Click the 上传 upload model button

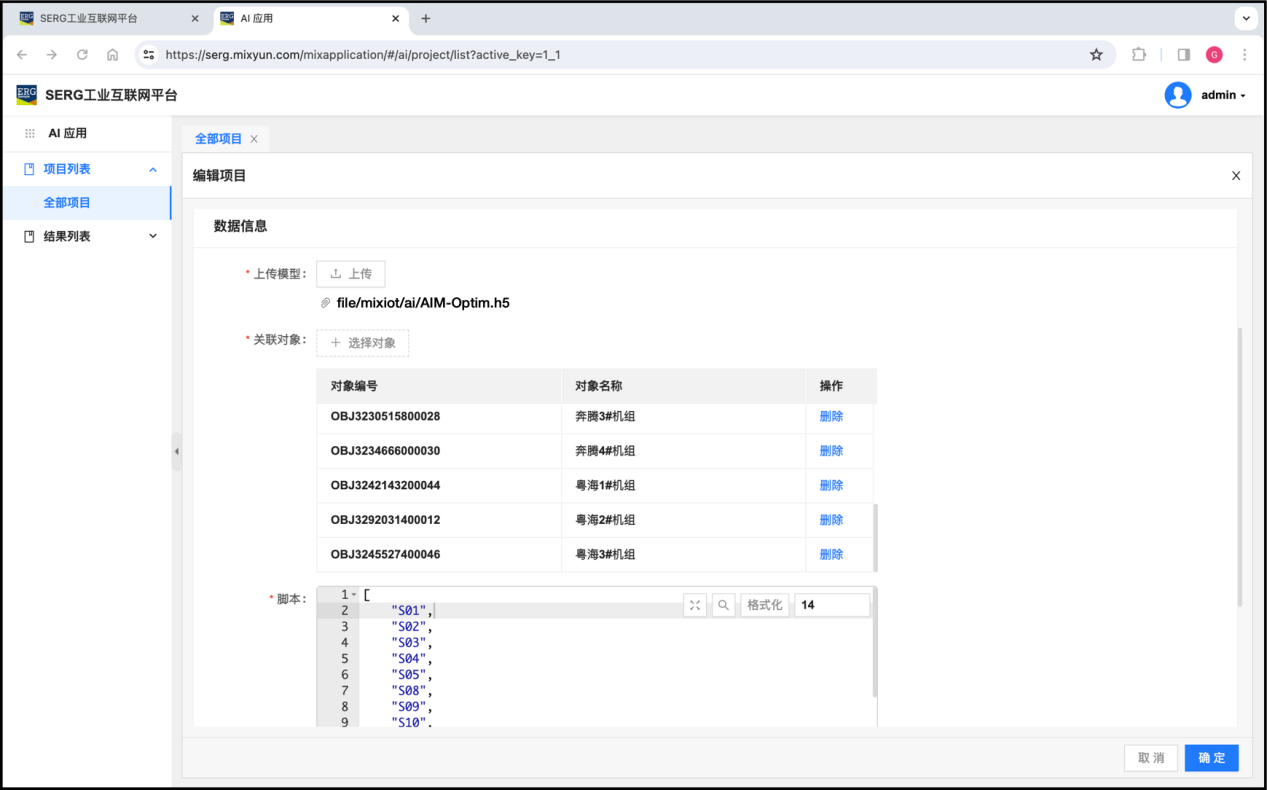351,274
